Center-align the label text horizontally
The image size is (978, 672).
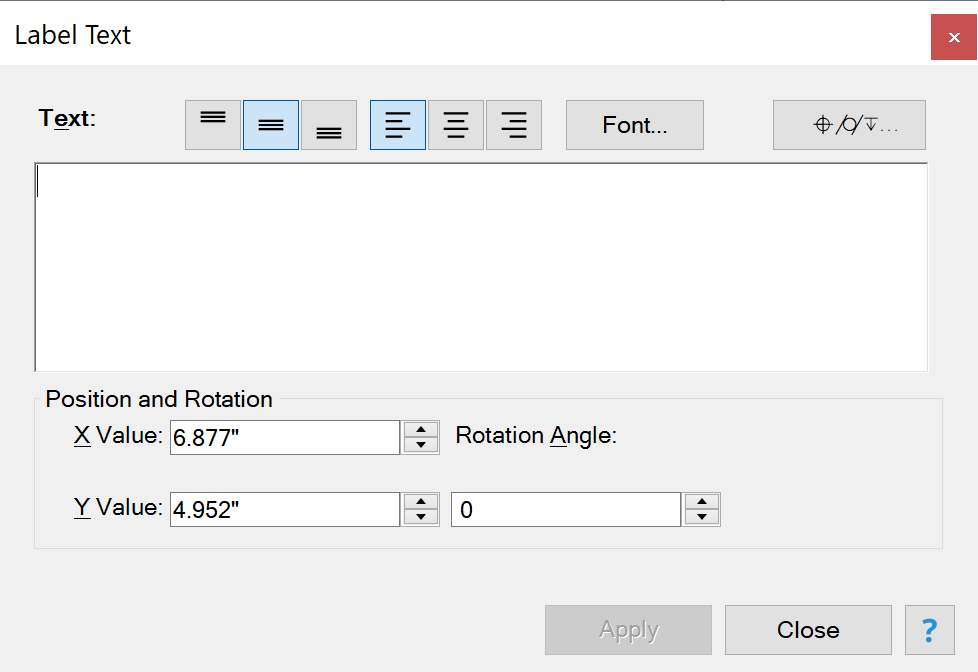point(456,125)
